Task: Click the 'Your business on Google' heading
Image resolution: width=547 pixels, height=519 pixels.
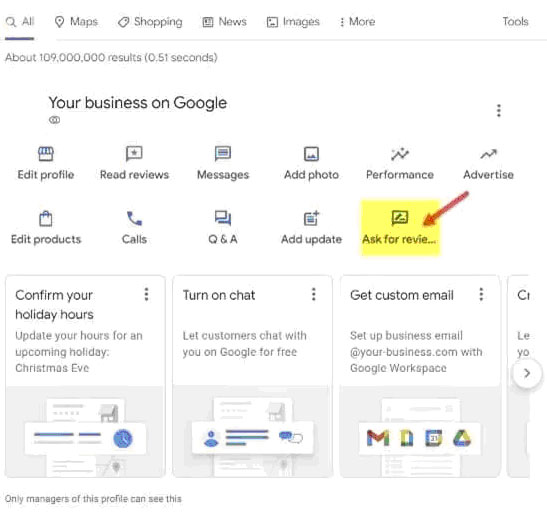Action: click(137, 103)
